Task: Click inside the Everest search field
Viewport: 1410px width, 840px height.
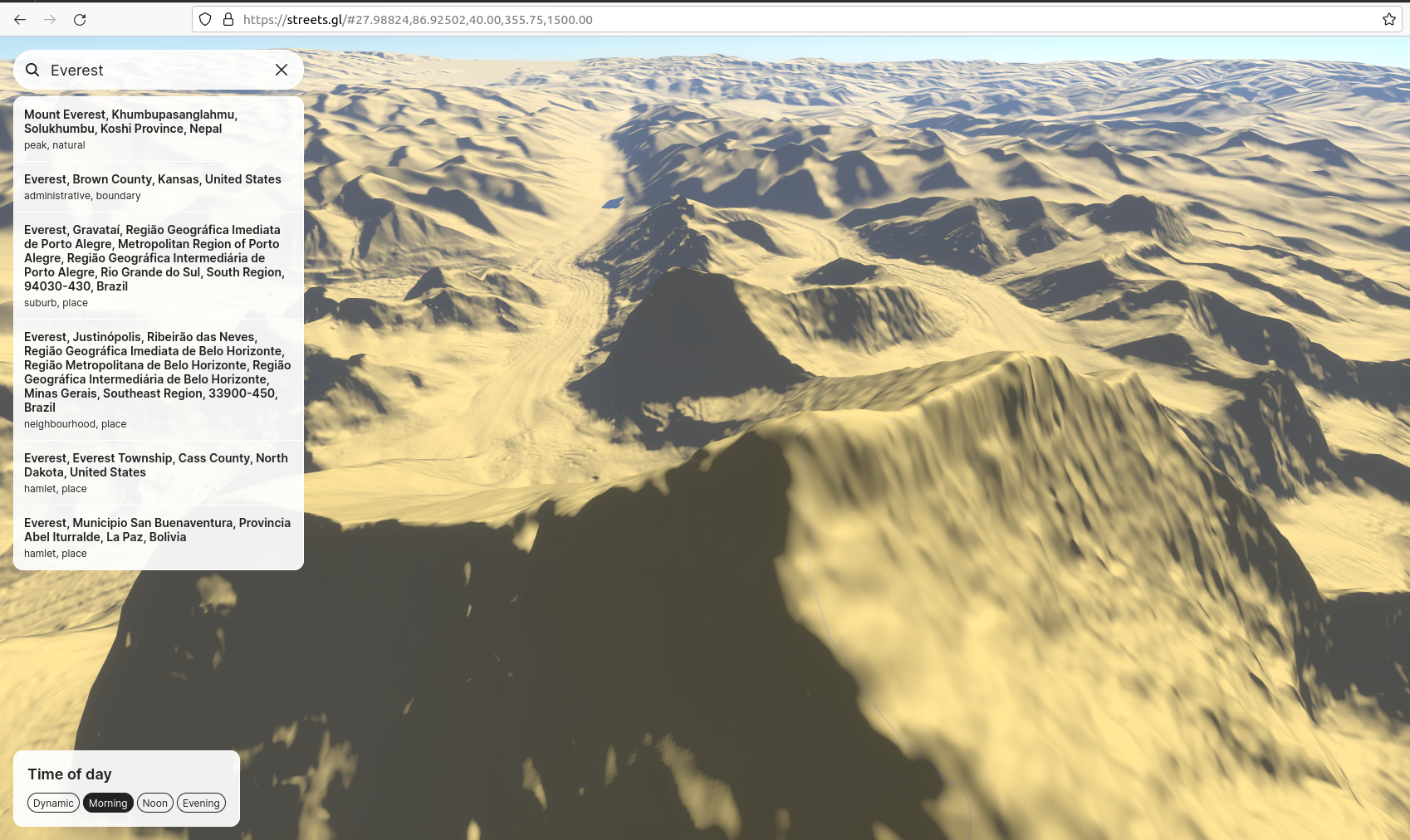Action: click(149, 70)
